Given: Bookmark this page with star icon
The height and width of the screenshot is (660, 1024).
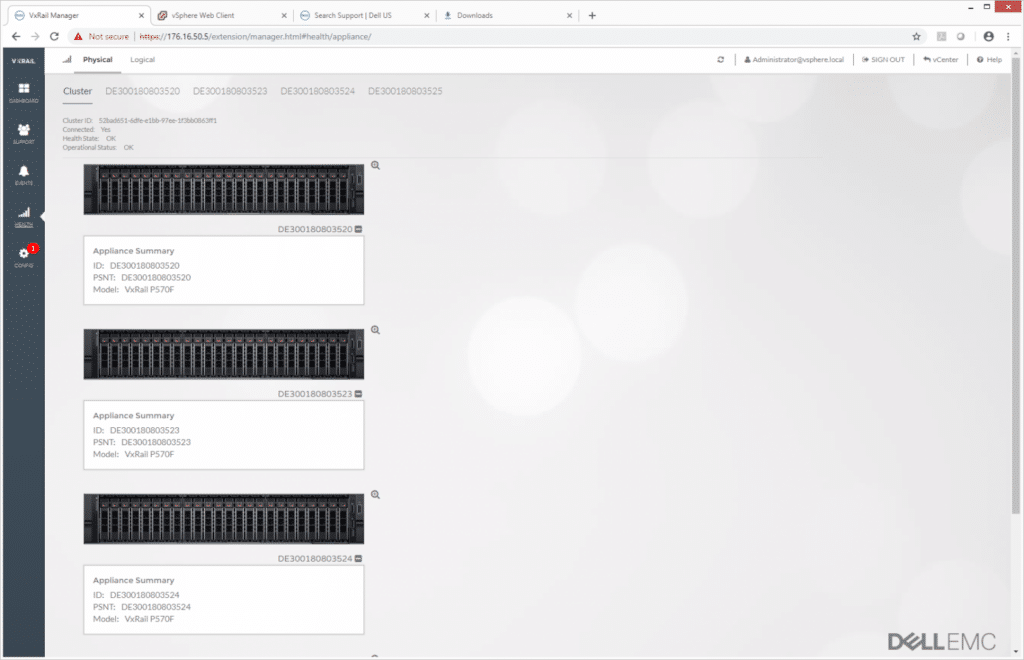Looking at the screenshot, I should [x=916, y=37].
